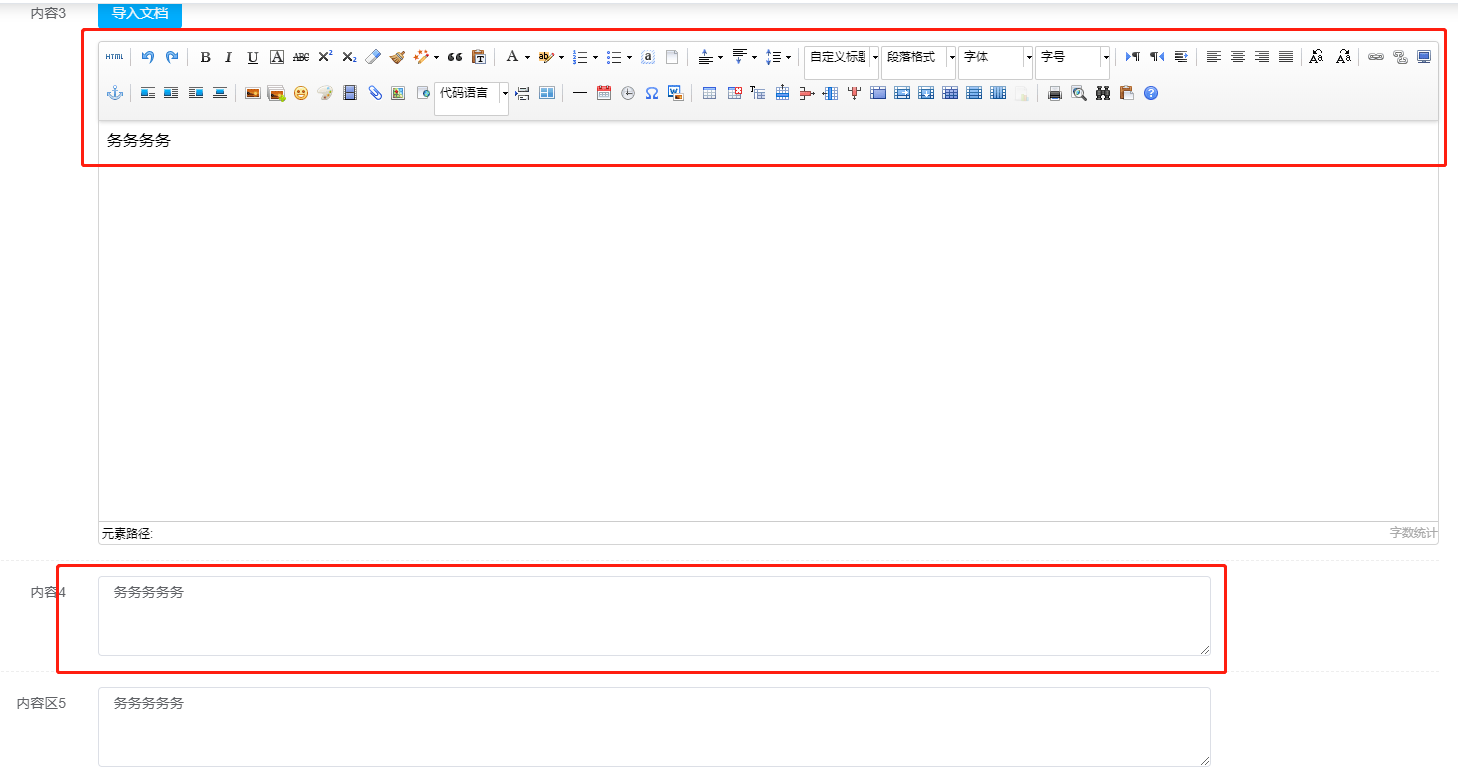
Task: Toggle underline formatting
Action: [x=253, y=57]
